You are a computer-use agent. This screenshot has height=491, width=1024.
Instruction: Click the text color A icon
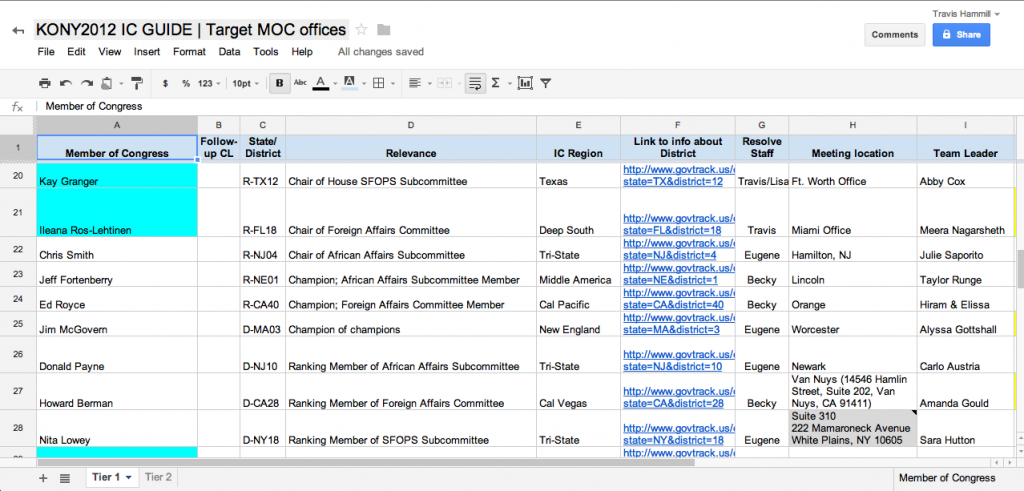pyautogui.click(x=320, y=84)
